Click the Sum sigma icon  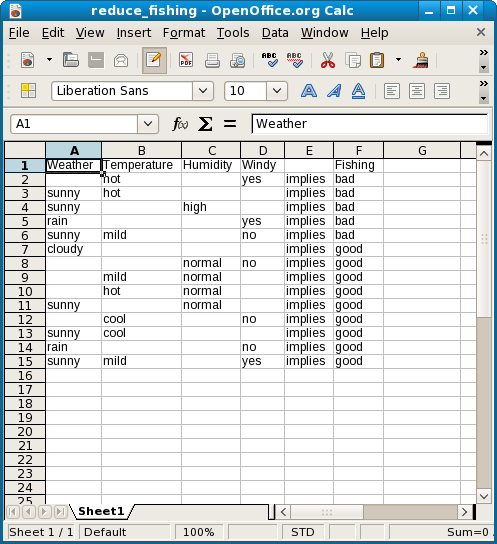[205, 124]
